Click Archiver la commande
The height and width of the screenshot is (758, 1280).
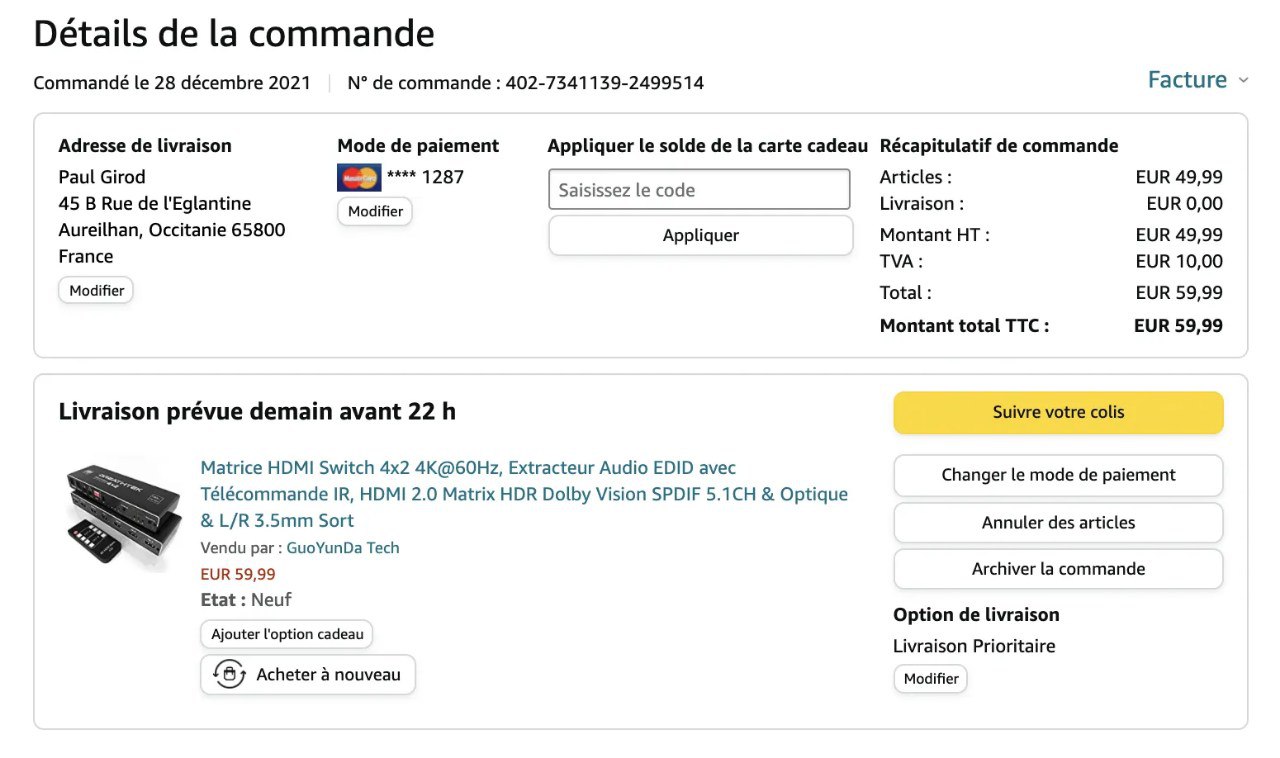1058,569
